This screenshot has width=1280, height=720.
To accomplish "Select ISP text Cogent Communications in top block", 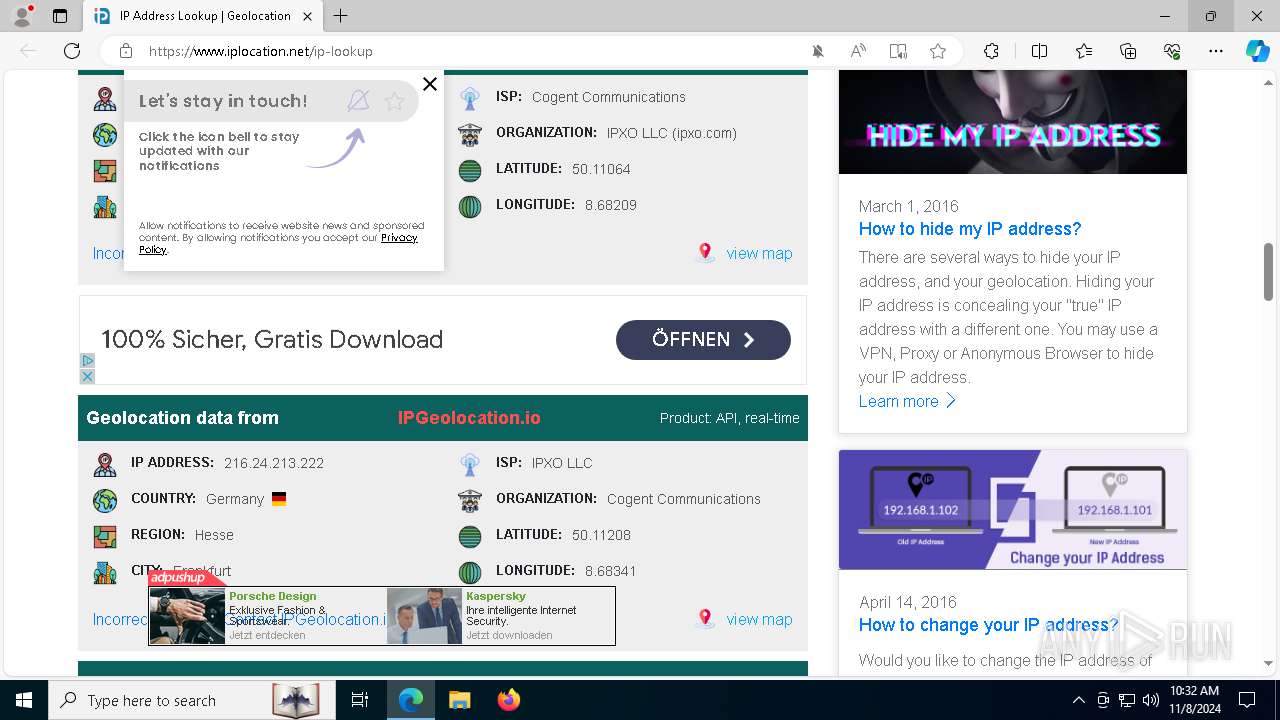I will tap(608, 97).
